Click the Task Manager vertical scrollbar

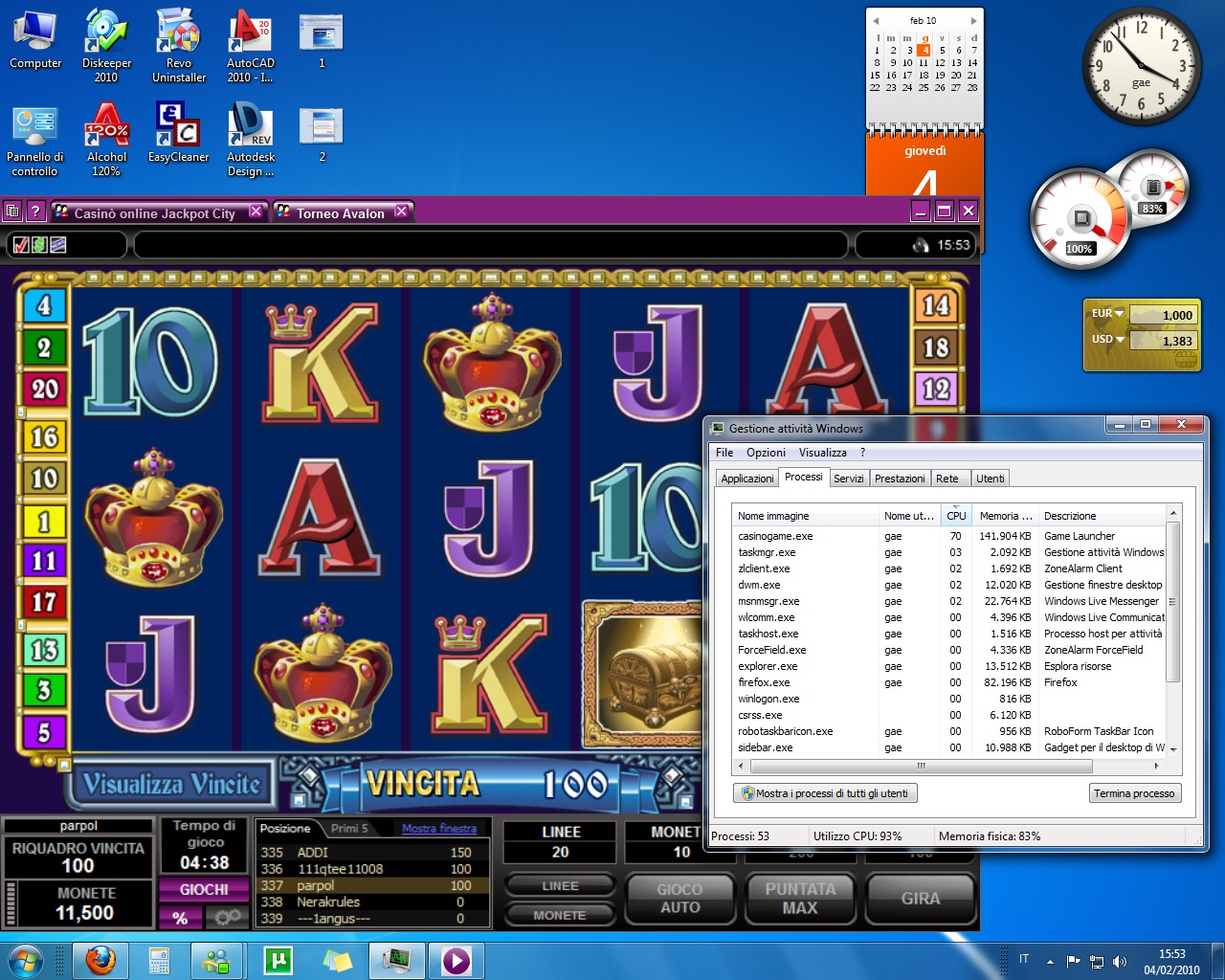click(1172, 603)
